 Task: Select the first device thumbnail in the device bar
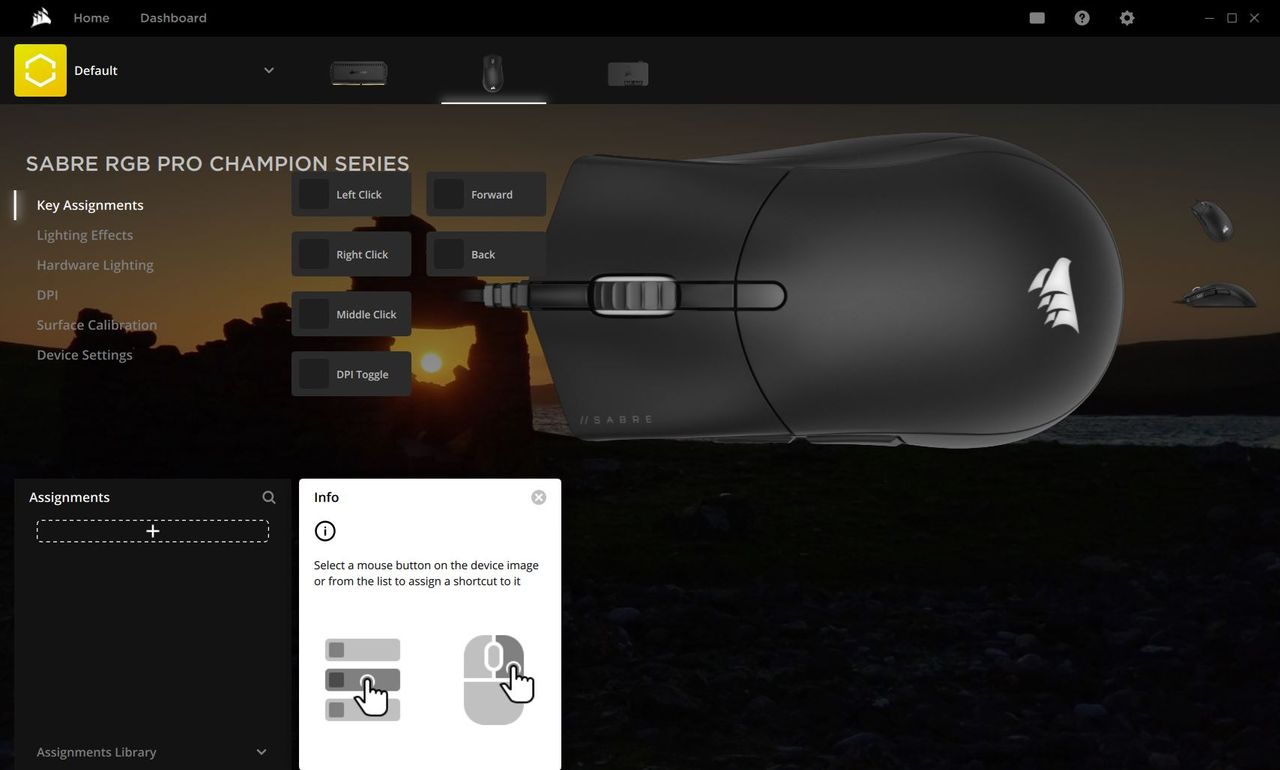click(x=359, y=73)
